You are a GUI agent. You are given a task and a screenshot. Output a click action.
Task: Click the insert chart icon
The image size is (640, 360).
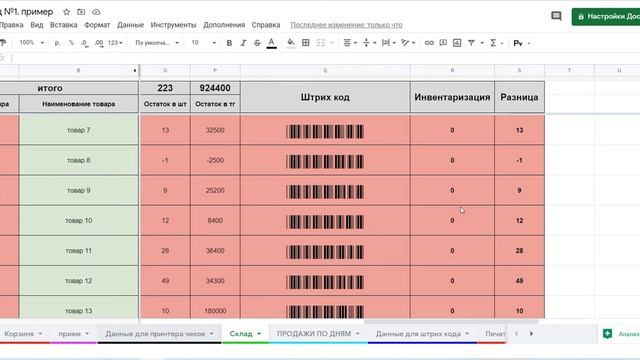coord(457,42)
